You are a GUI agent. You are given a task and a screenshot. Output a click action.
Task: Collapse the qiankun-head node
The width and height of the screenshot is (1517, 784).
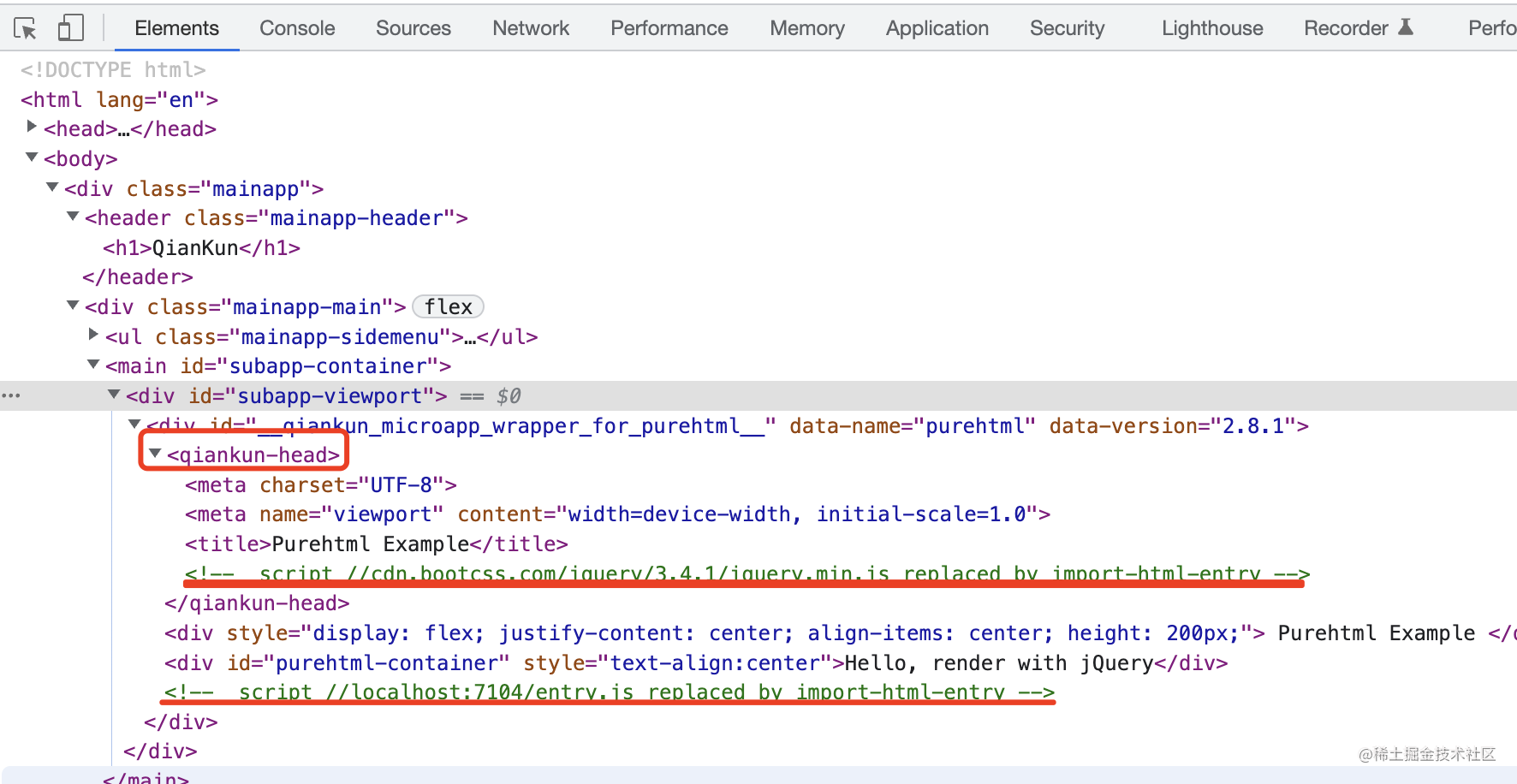coord(155,454)
